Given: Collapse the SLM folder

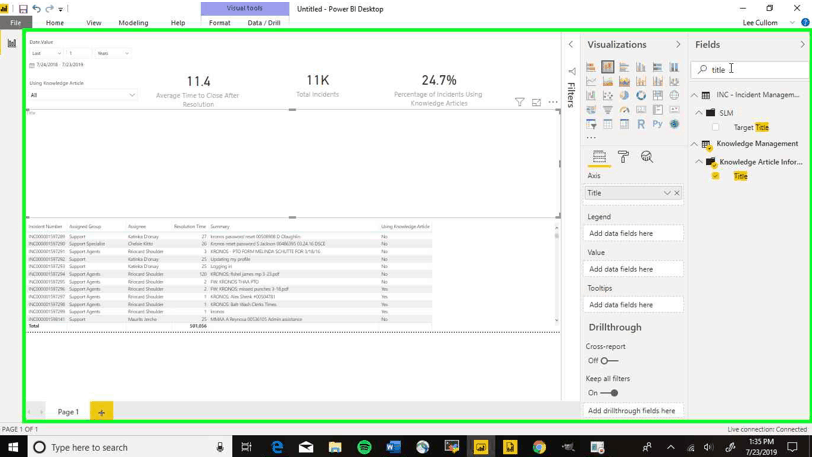Looking at the screenshot, I should pos(699,113).
